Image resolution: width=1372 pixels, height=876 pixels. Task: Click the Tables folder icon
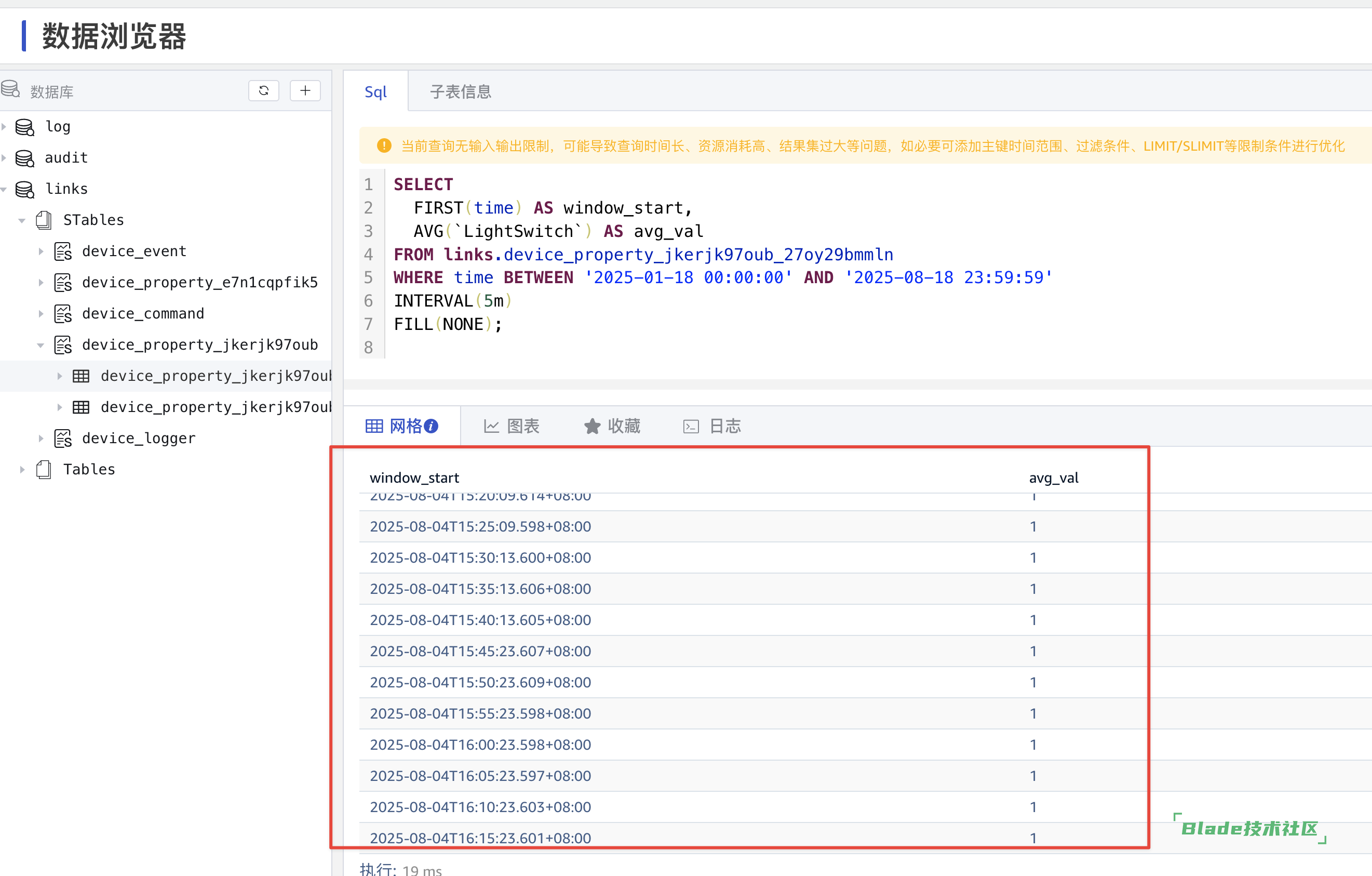[x=44, y=470]
